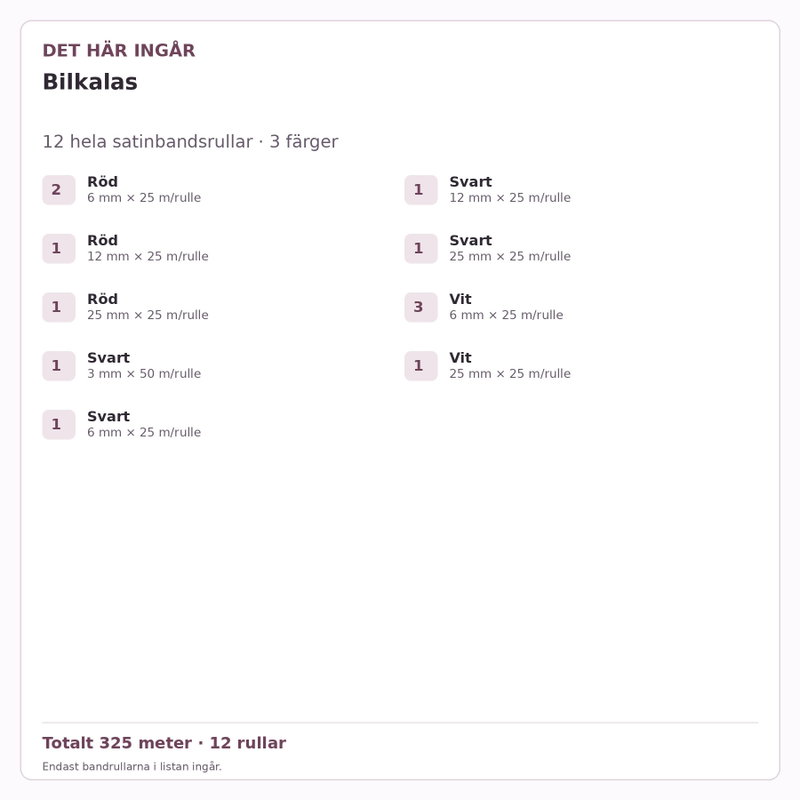Click the note Endast bandrullarna i listan ingår

coord(132,766)
